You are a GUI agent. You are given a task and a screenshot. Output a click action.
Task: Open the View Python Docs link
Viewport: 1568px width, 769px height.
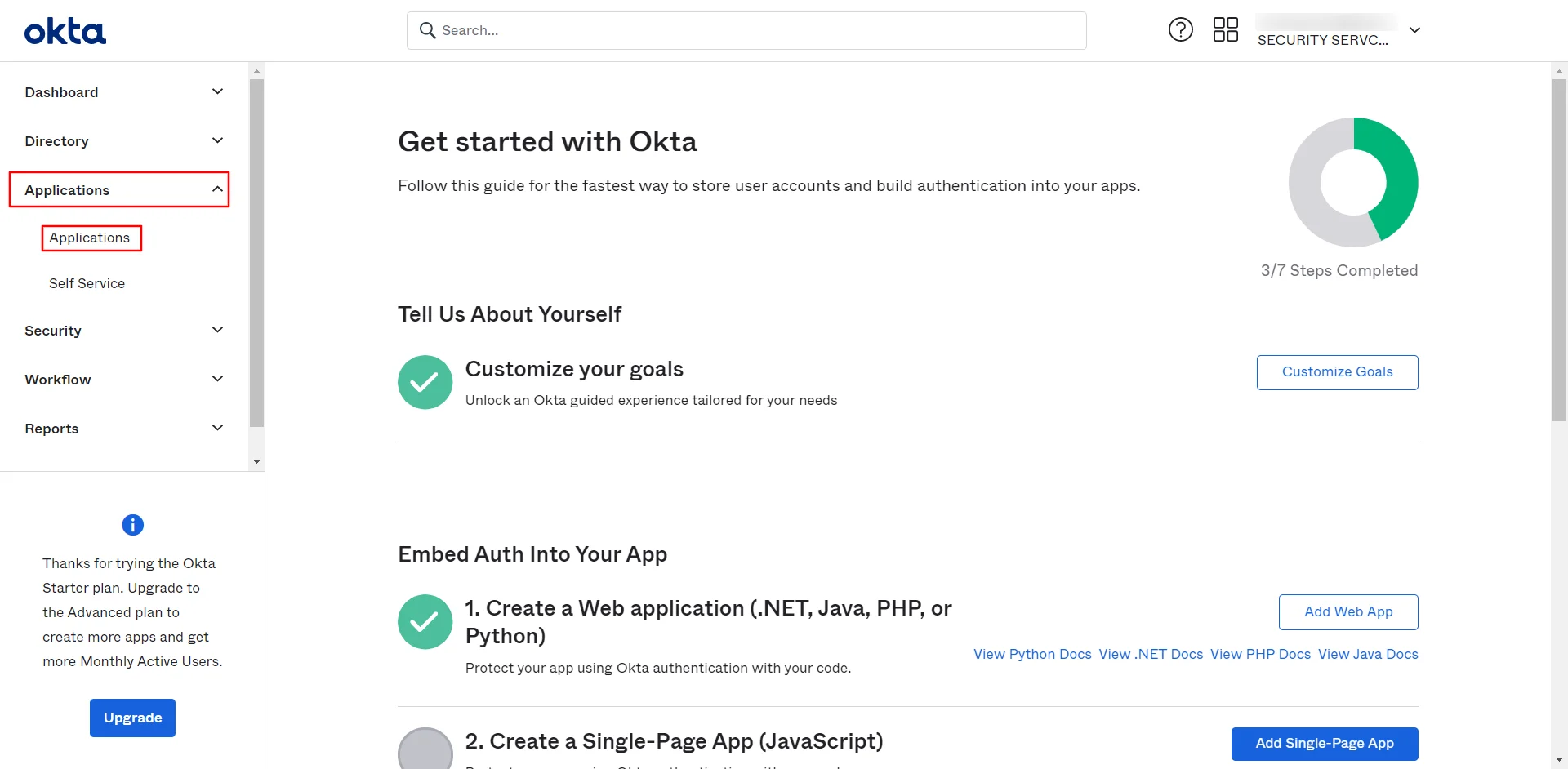[x=1031, y=654]
